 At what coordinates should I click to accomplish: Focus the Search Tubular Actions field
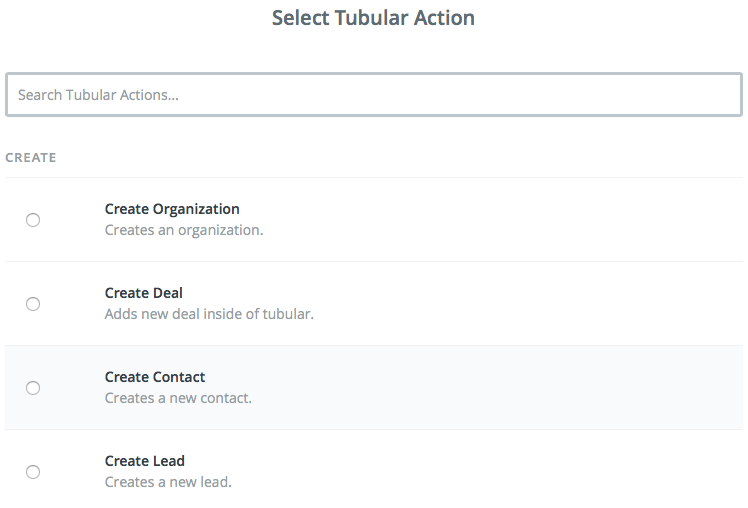click(x=374, y=94)
